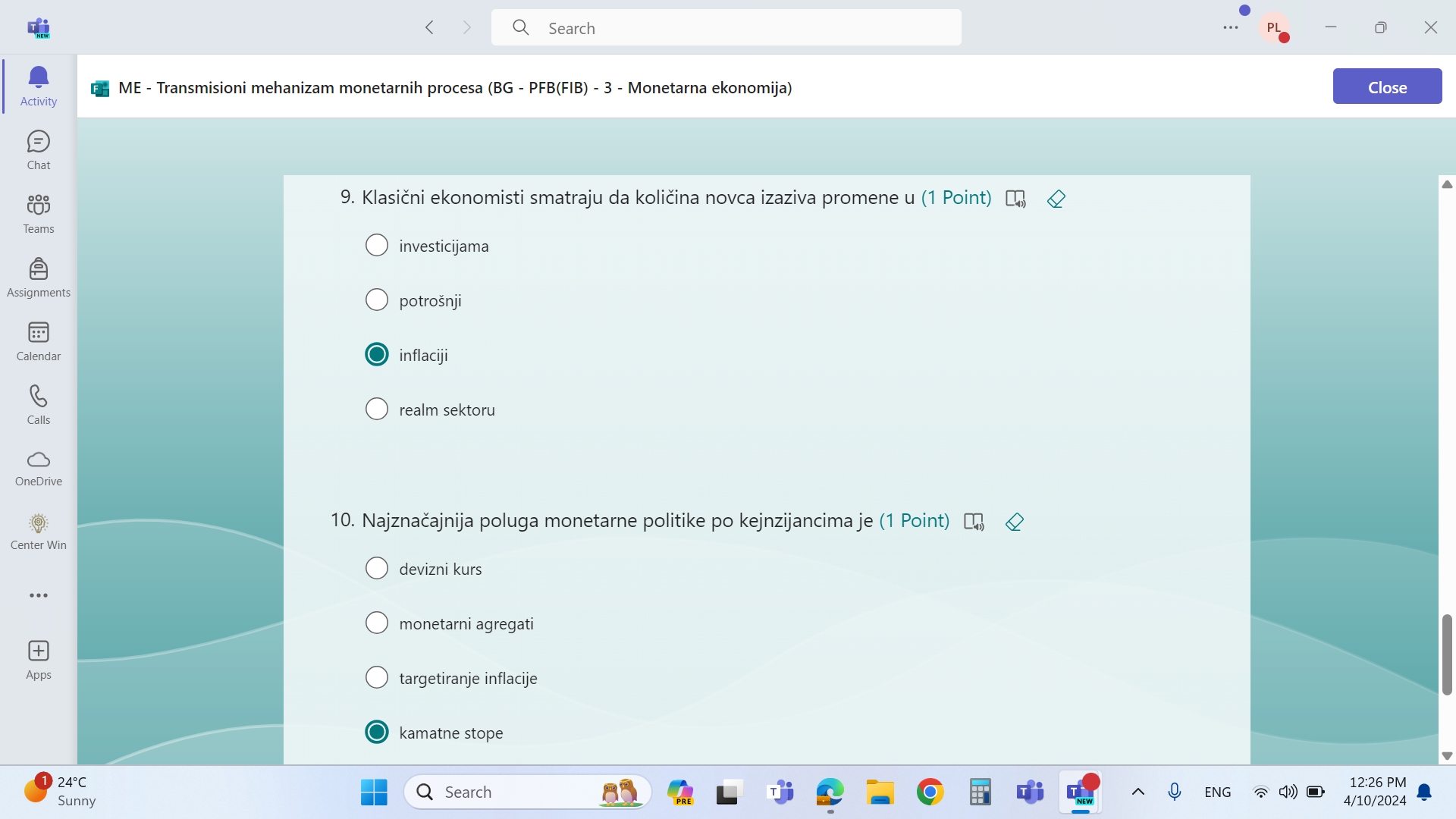Open the Teams section icon
The image size is (1456, 819).
tap(39, 214)
